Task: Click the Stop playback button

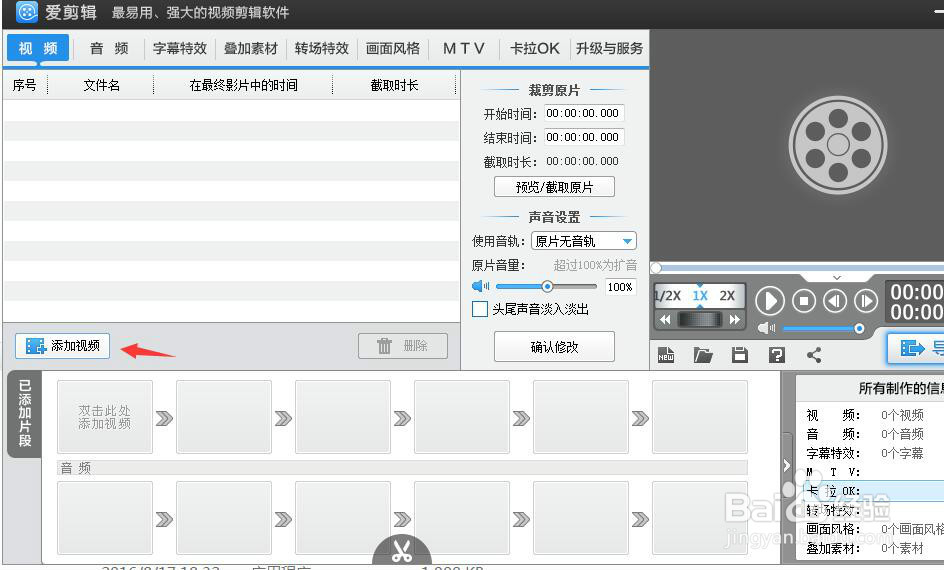Action: tap(804, 300)
